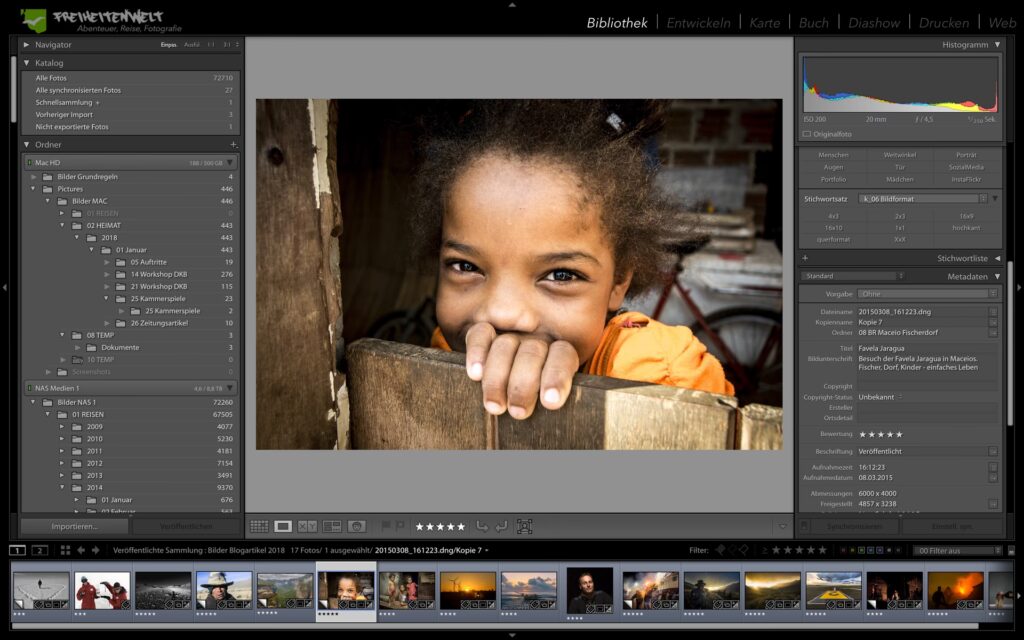
Task: Click the face region draw icon
Action: (x=524, y=526)
